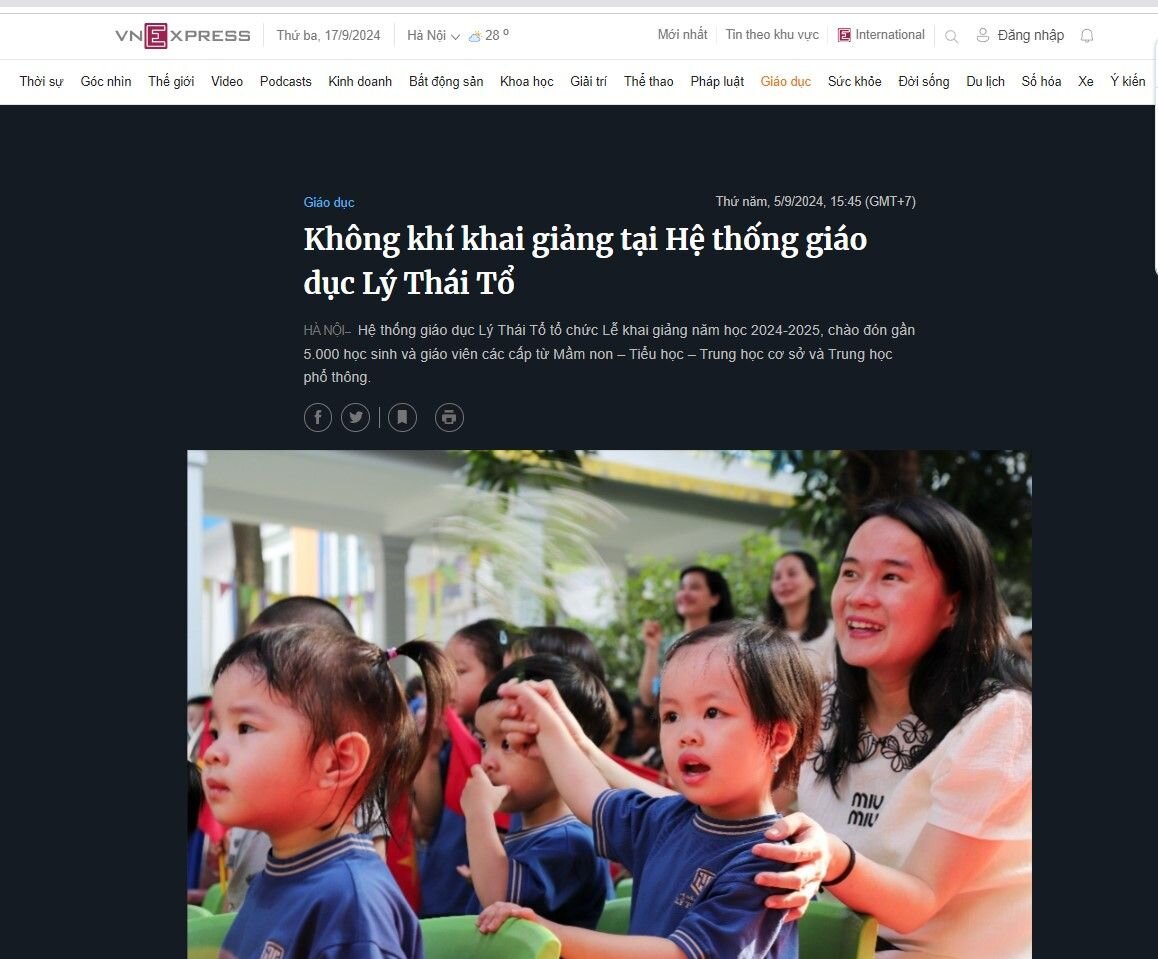Open the International edition link
Viewport: 1158px width, 959px height.
point(881,35)
